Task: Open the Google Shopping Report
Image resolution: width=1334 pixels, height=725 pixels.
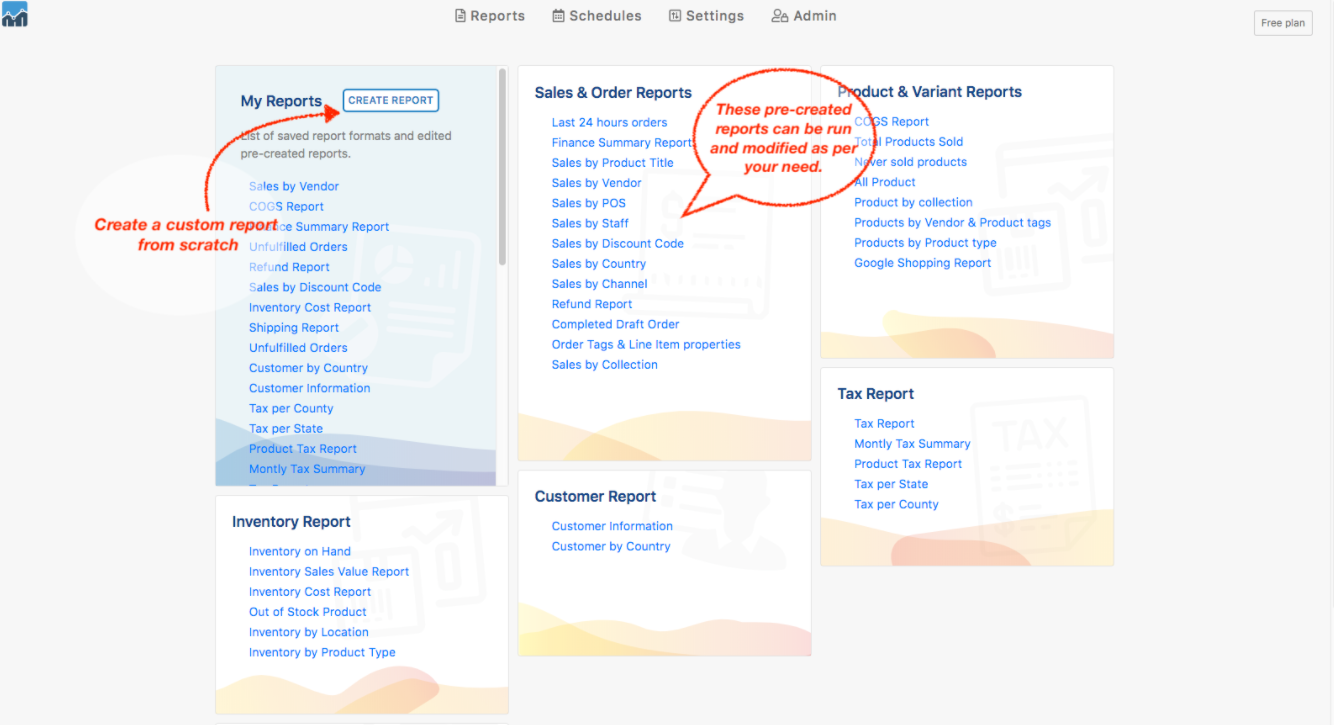Action: coord(922,263)
